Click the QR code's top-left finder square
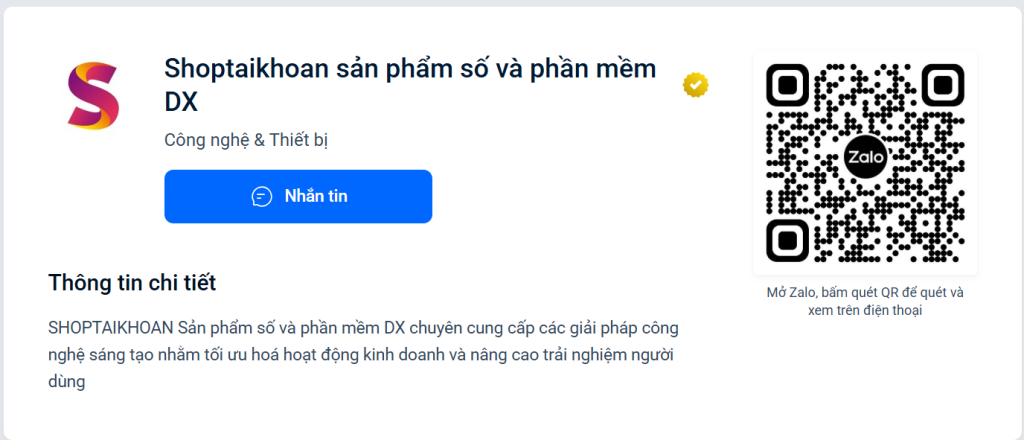Screen dimensions: 1024x440 (788, 85)
